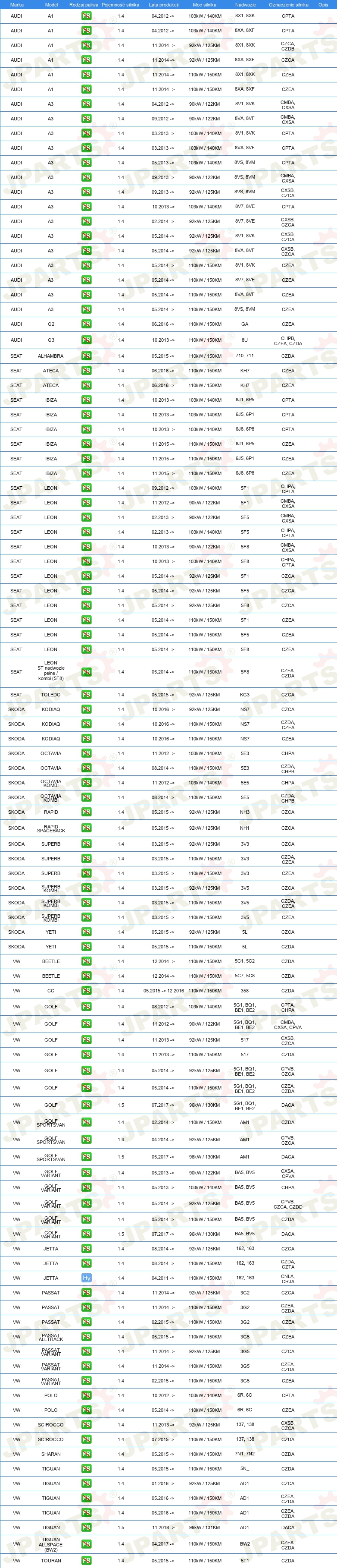The image size is (337, 1568).
Task: Click the fuel icon in the SEAT TOLEDO row
Action: click(86, 695)
